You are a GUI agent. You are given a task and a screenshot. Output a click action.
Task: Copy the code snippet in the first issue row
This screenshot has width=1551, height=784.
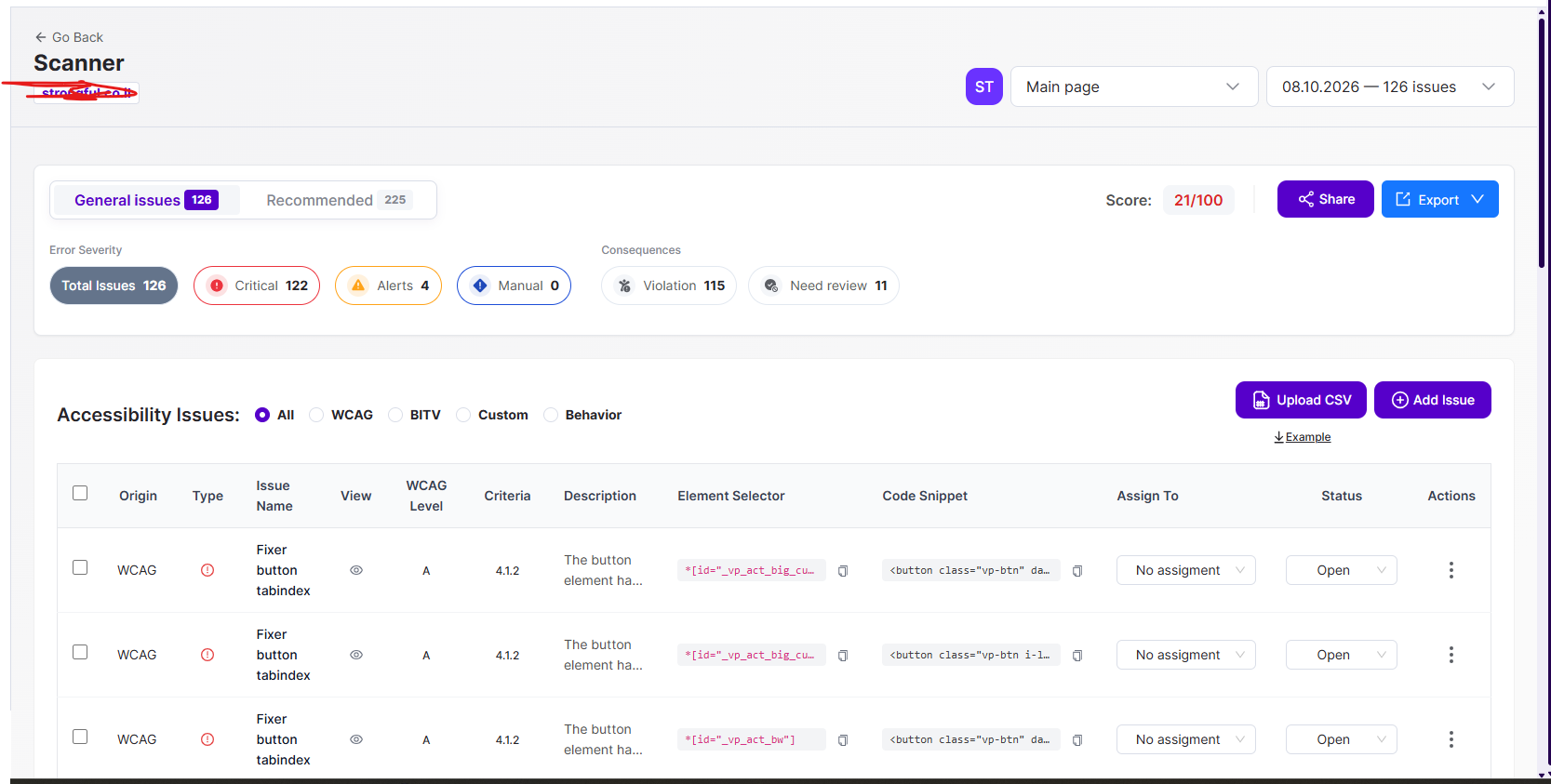point(1077,571)
